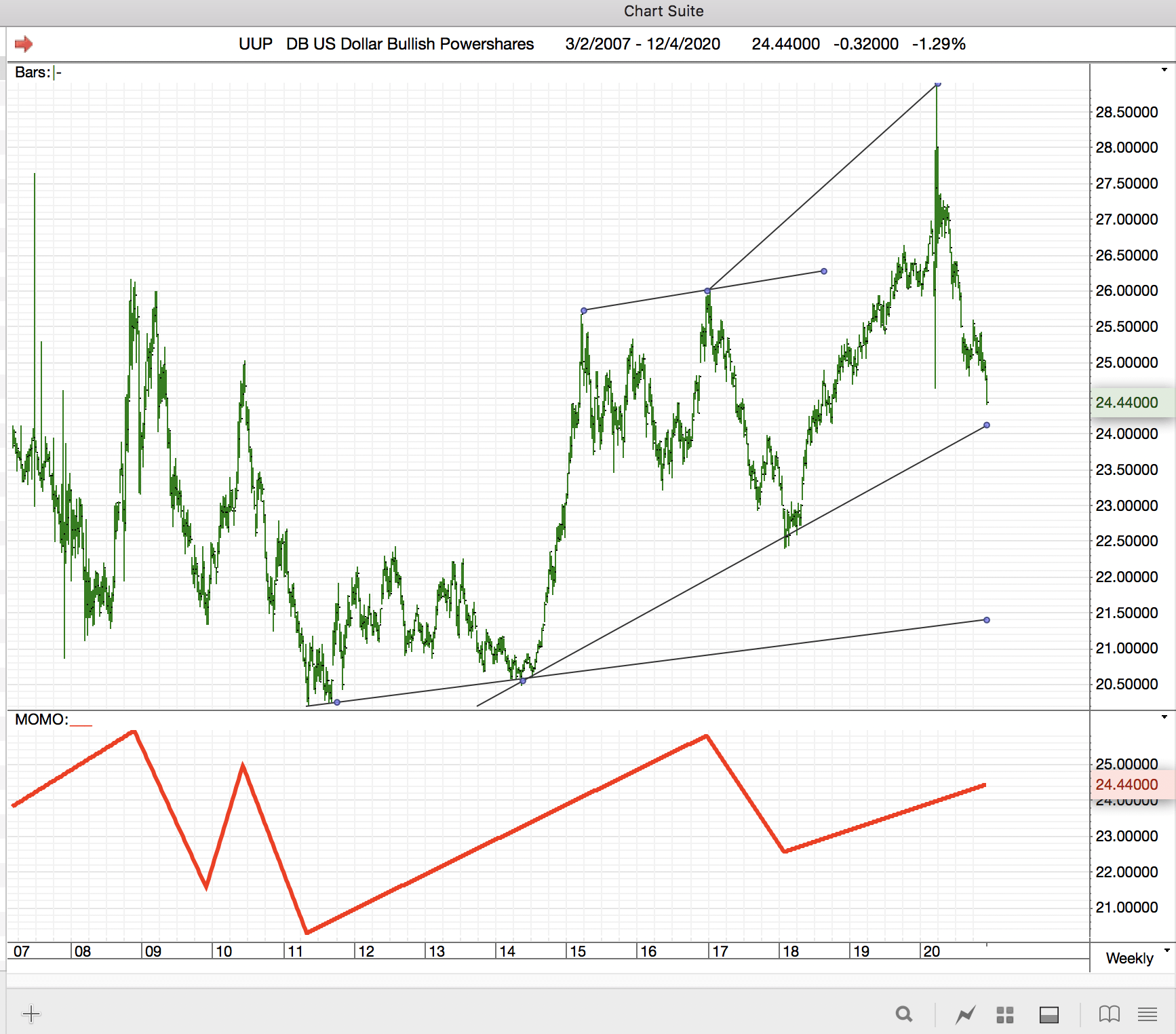Image resolution: width=1176 pixels, height=1034 pixels.
Task: Click the 07 year label on time axis
Action: (x=22, y=951)
